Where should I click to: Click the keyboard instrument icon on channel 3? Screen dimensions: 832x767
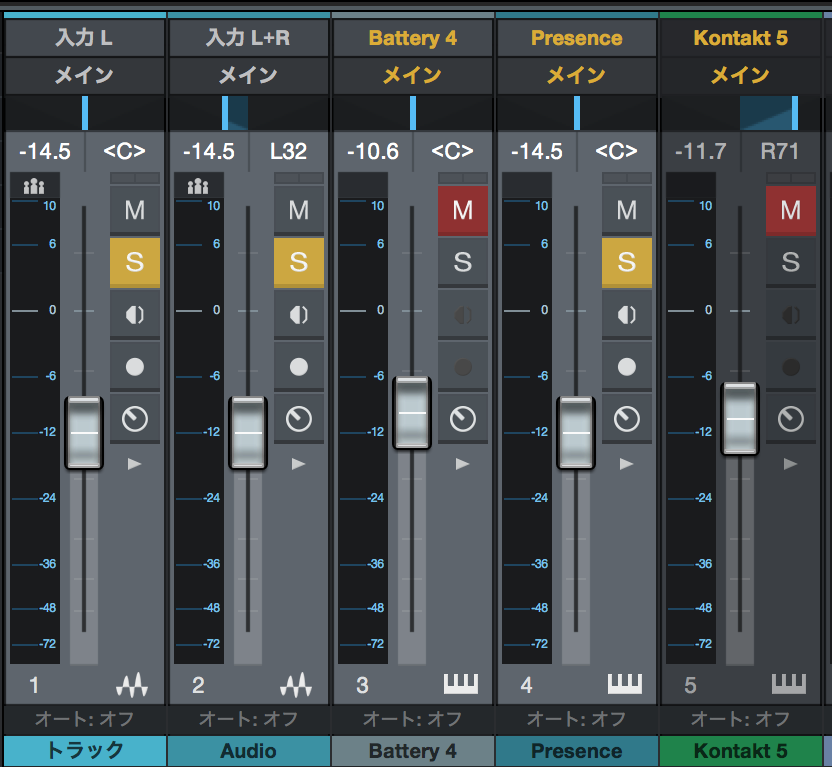tap(461, 684)
